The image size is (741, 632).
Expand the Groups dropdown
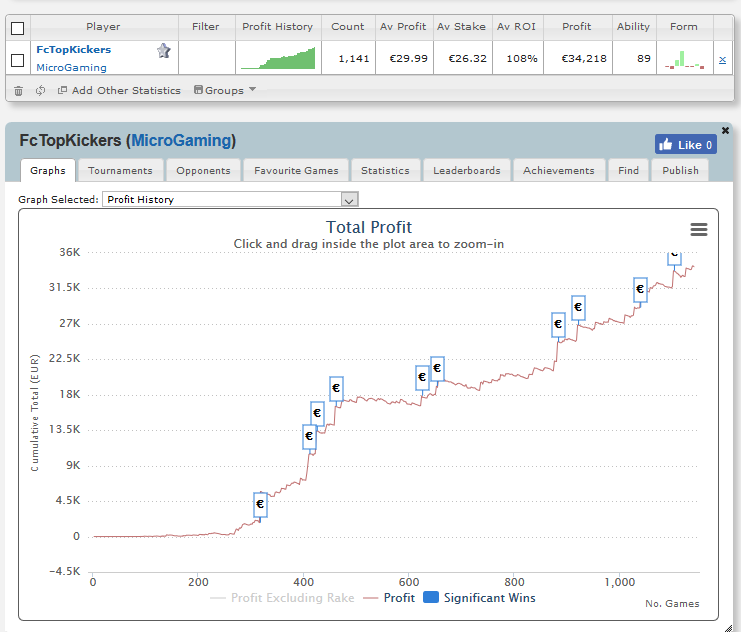(225, 90)
